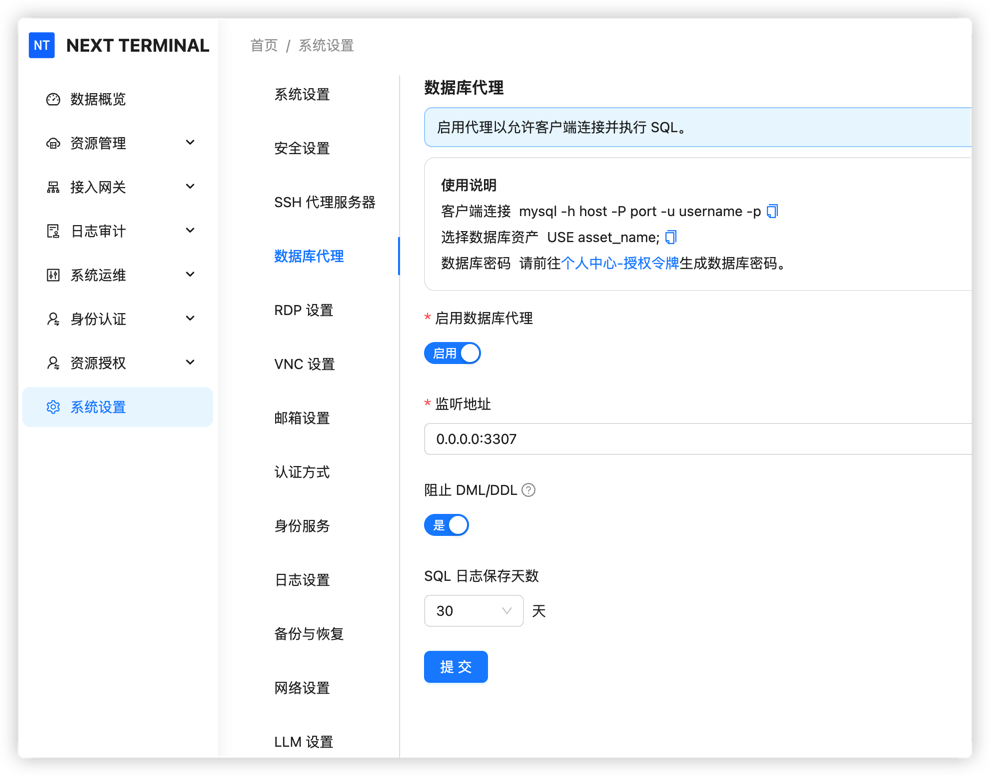Copy the mysql client connection command
Screen dimensions: 990x776
point(772,211)
